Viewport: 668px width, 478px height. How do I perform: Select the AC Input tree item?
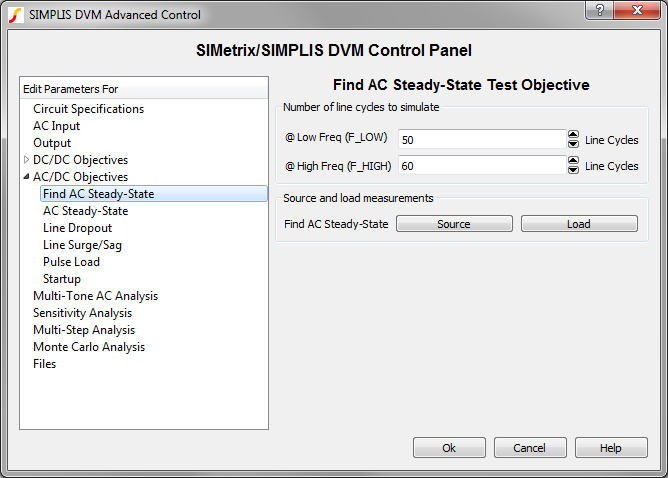[x=56, y=126]
